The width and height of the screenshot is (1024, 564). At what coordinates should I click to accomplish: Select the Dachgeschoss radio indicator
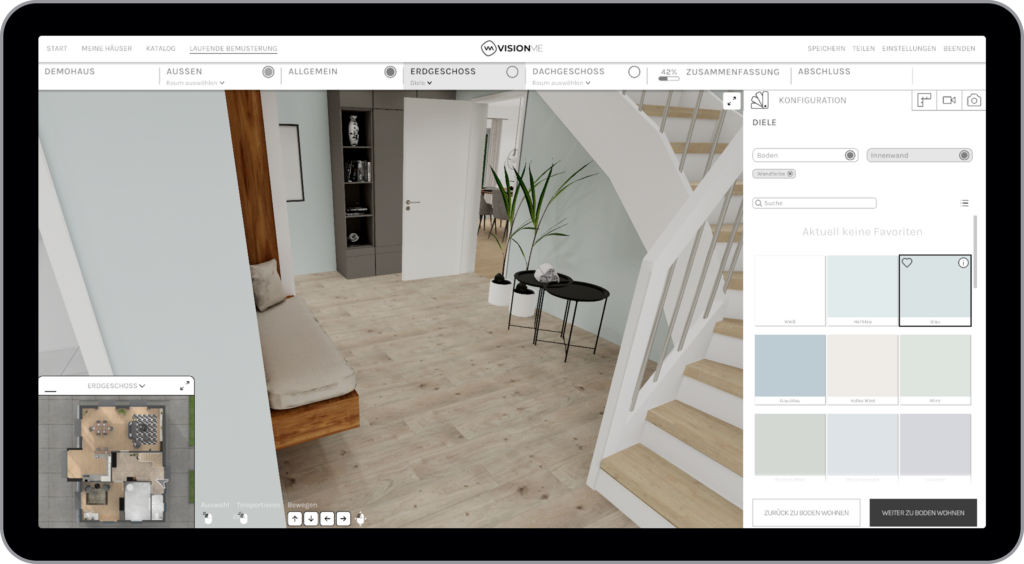coord(634,72)
